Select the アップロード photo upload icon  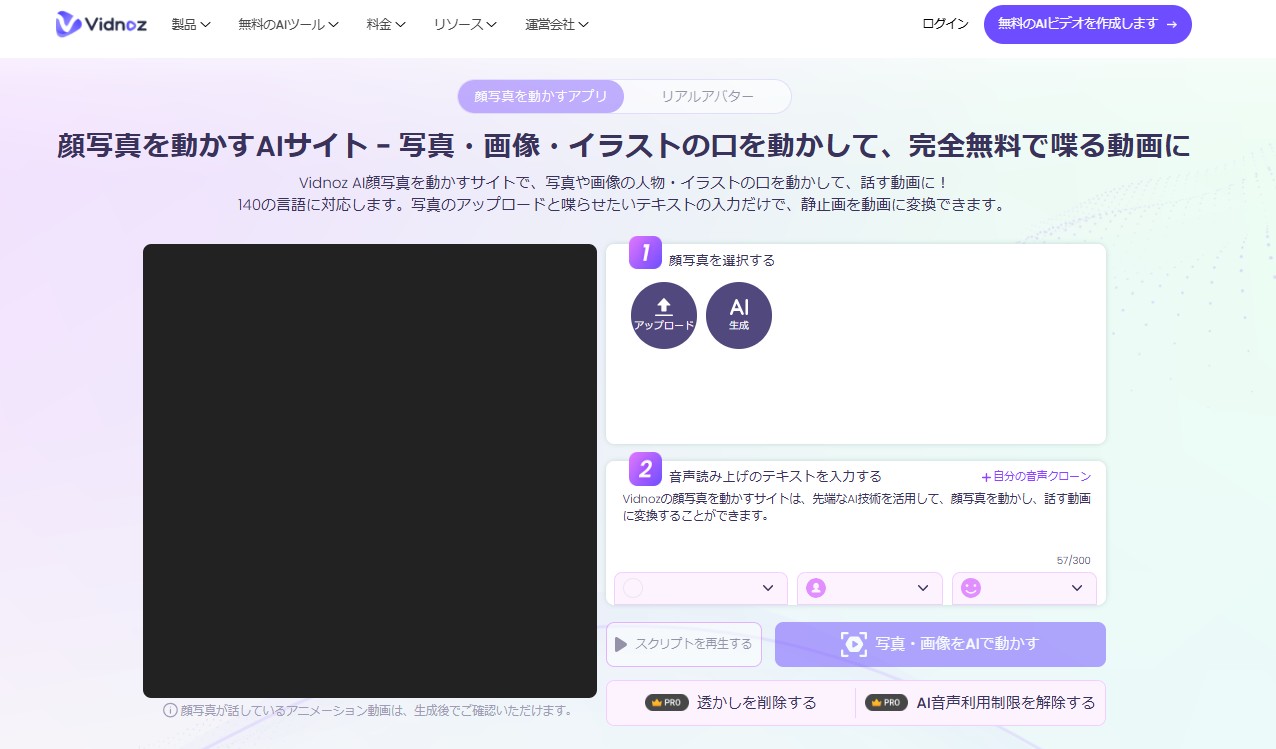click(663, 315)
